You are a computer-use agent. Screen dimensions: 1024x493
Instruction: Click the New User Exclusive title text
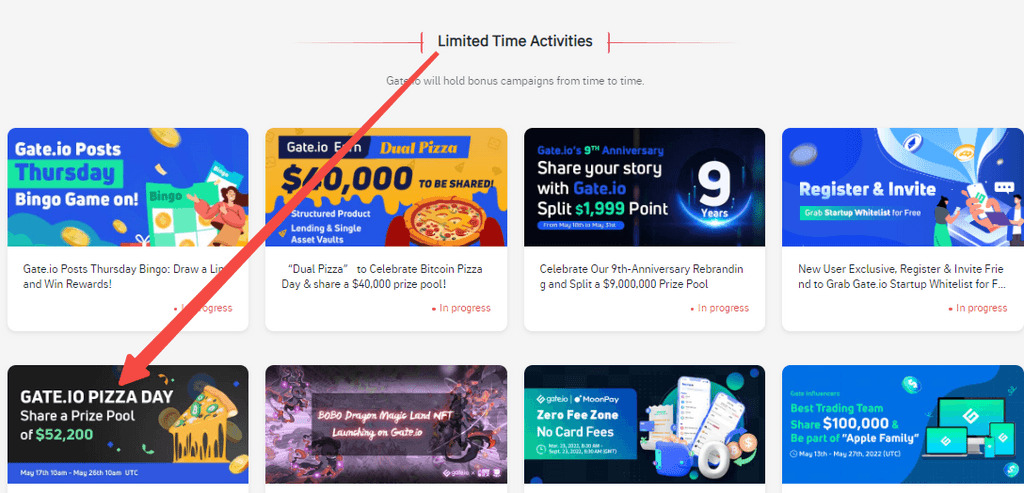[902, 277]
